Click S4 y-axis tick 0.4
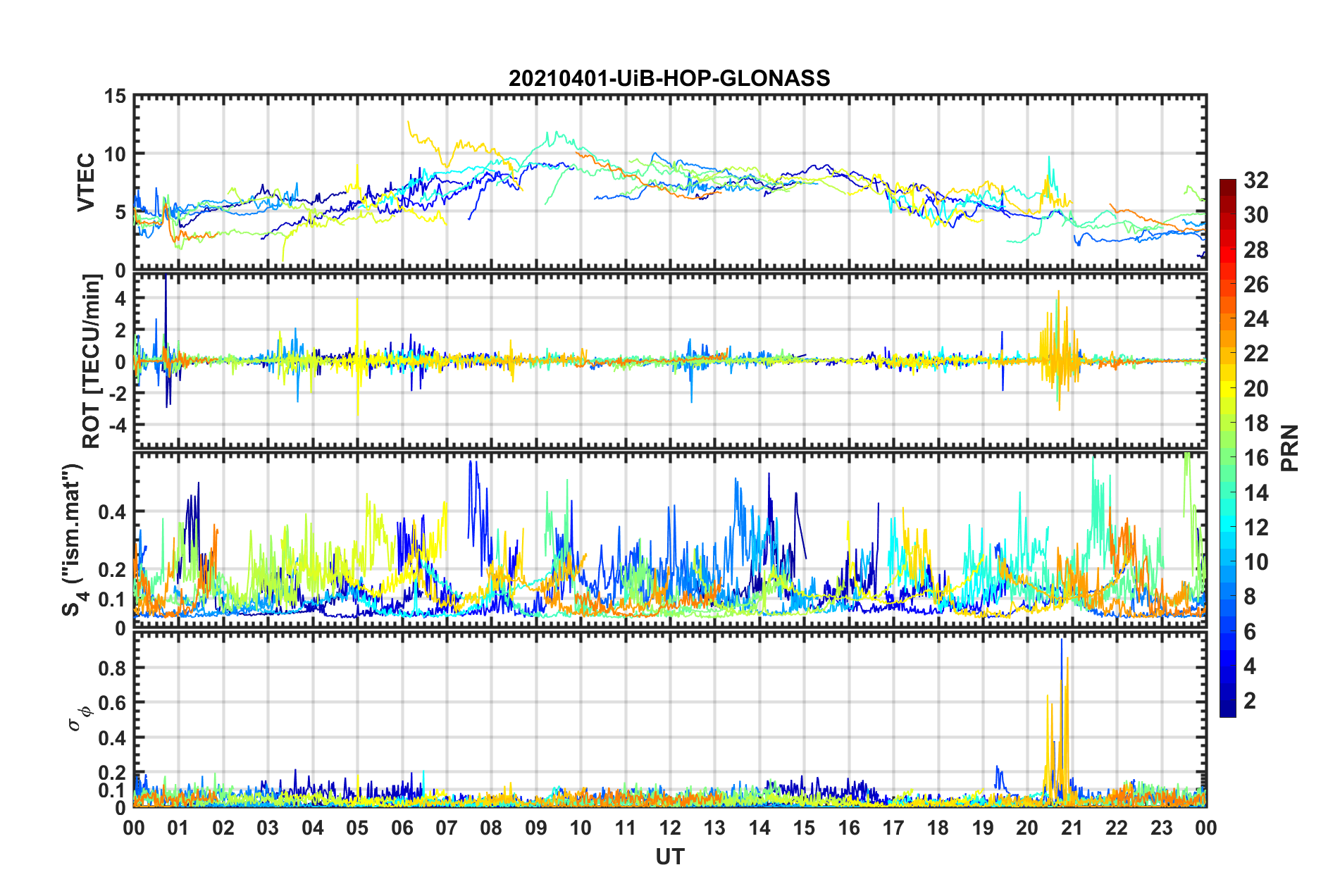Screen dimensions: 1340x896 112,512
